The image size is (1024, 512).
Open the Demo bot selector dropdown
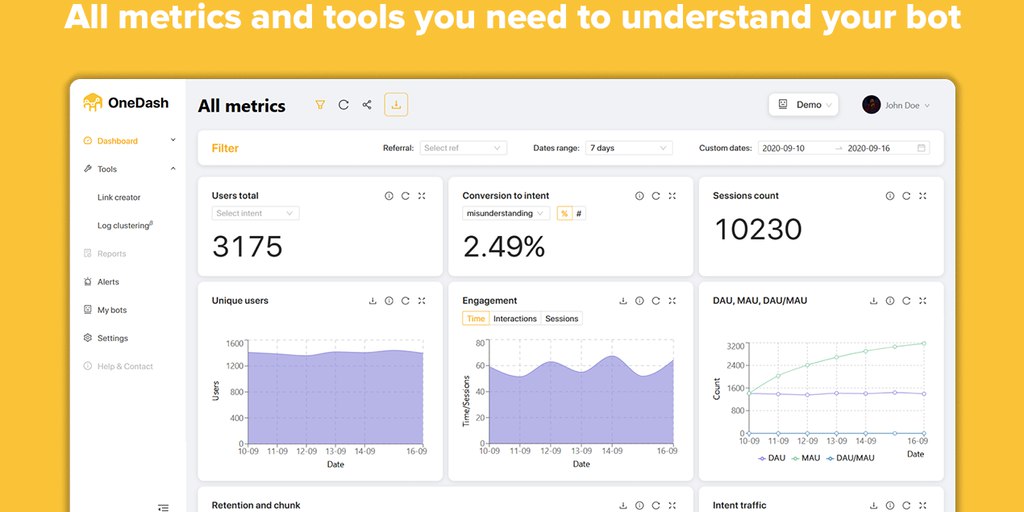[802, 105]
